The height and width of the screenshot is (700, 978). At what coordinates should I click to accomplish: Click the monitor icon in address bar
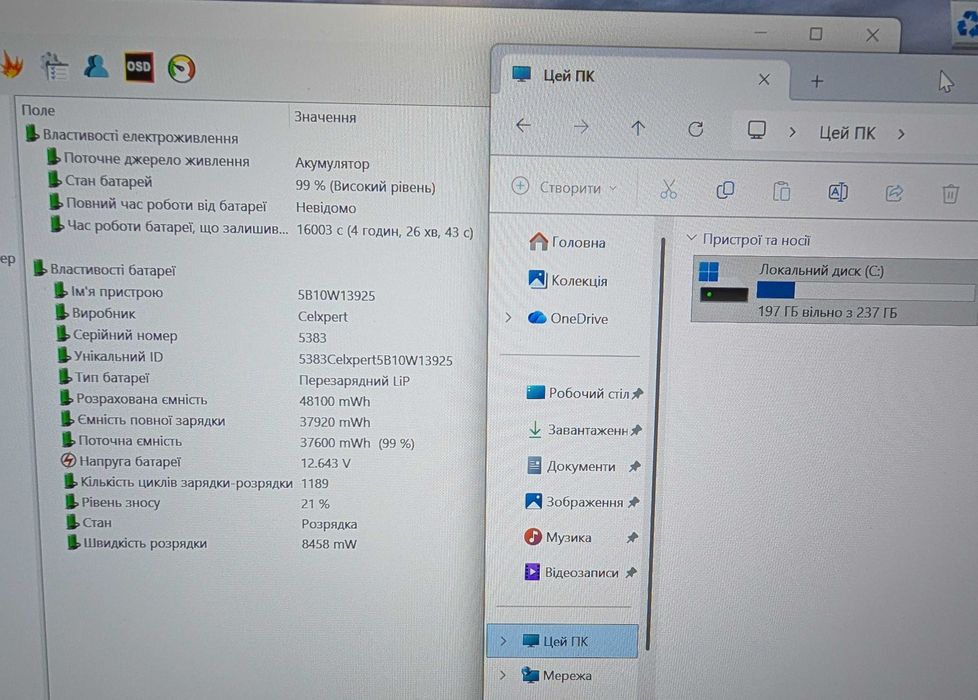(757, 130)
